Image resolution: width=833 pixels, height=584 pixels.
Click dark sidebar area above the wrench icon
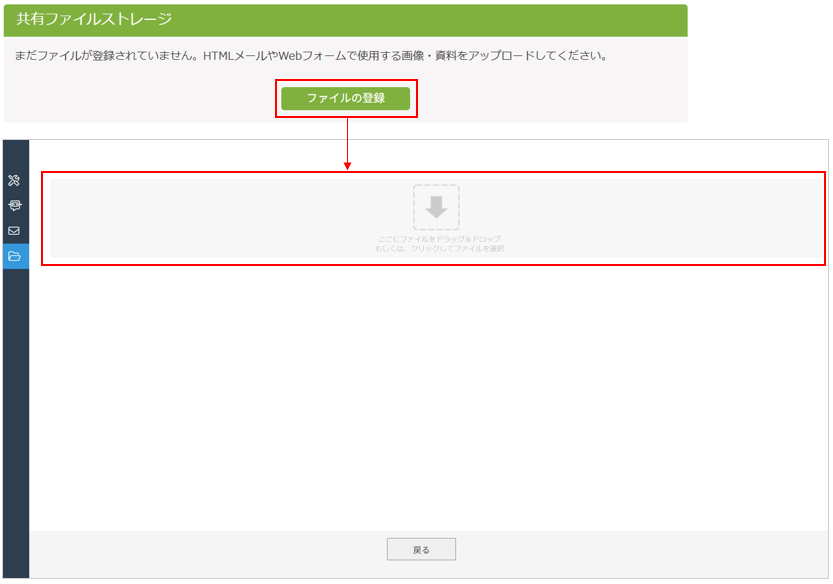15,155
